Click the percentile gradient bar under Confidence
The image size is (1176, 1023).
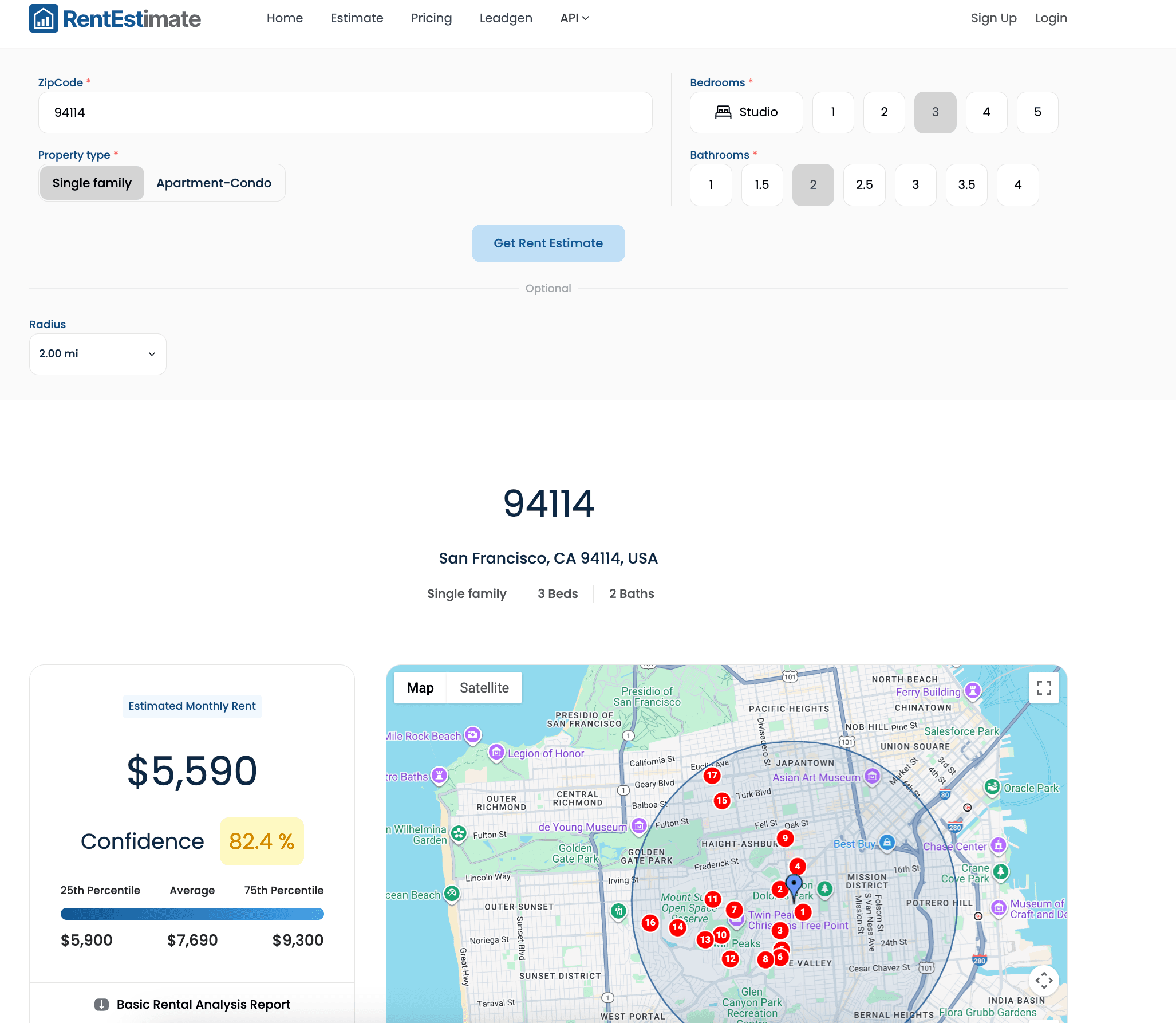tap(192, 914)
